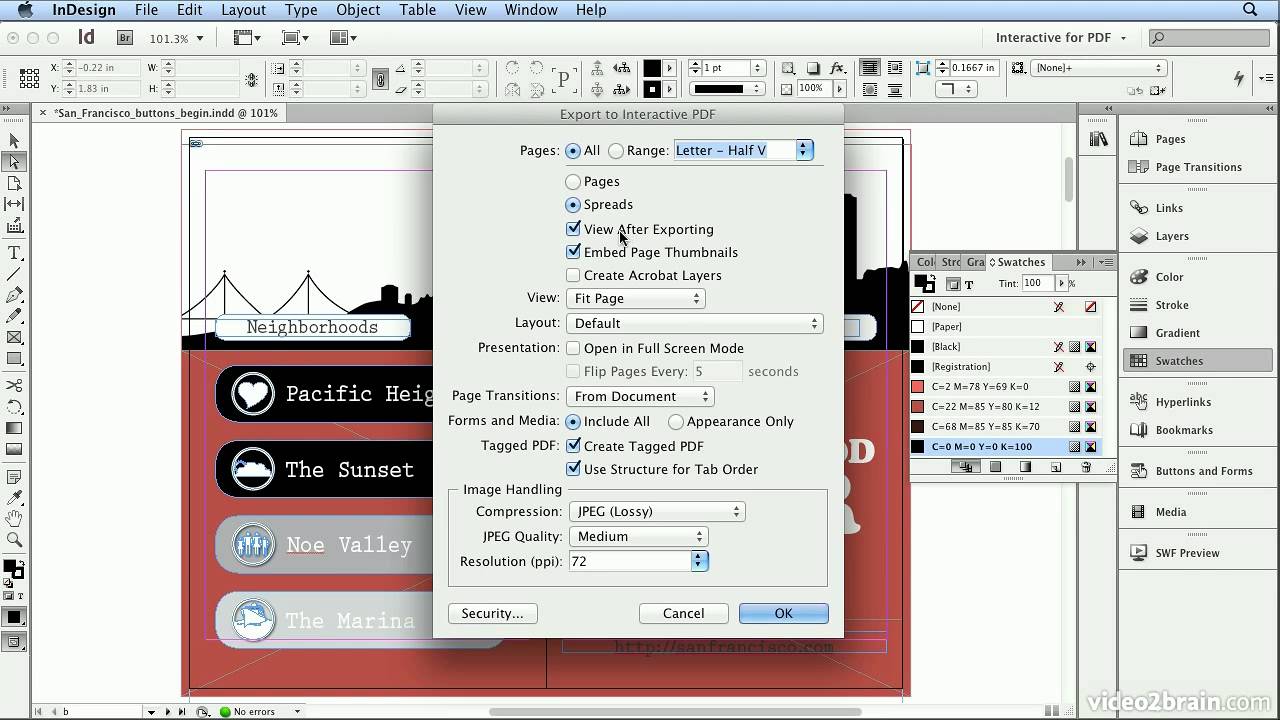The width and height of the screenshot is (1280, 720).
Task: Select Appearance Only radio button
Action: point(676,422)
